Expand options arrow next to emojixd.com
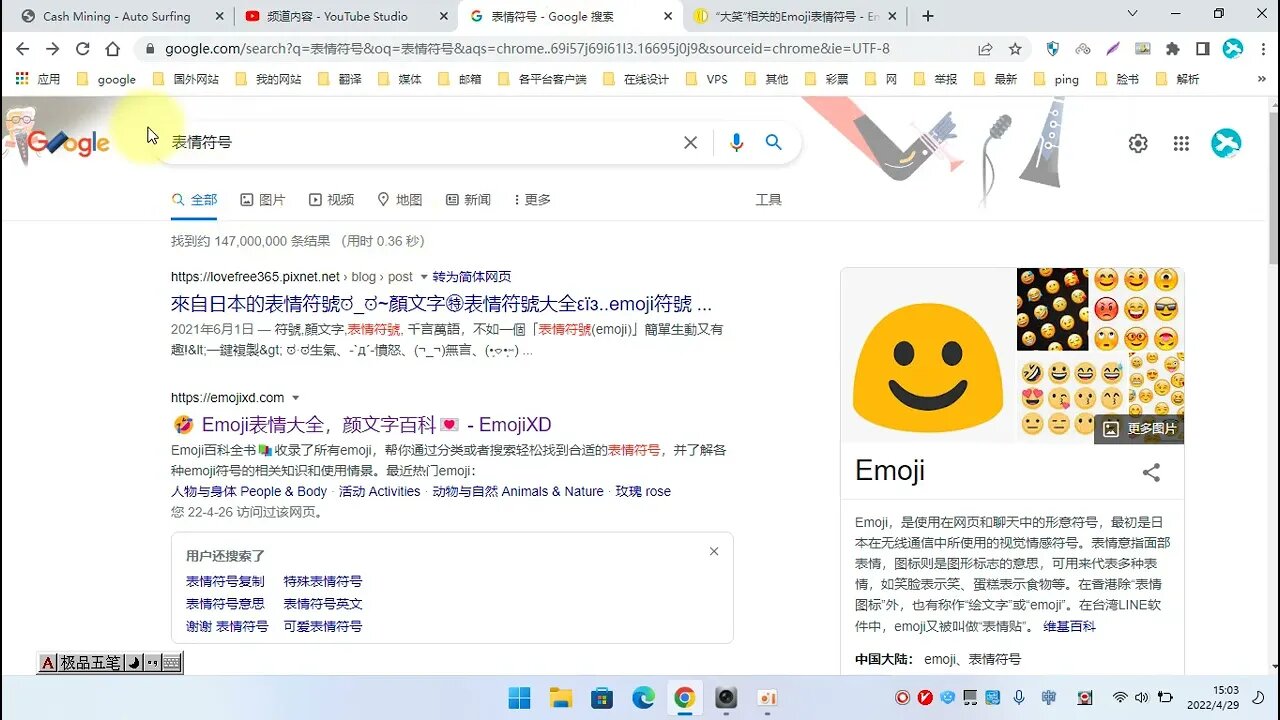Screen dimensions: 1280x720 pos(295,398)
